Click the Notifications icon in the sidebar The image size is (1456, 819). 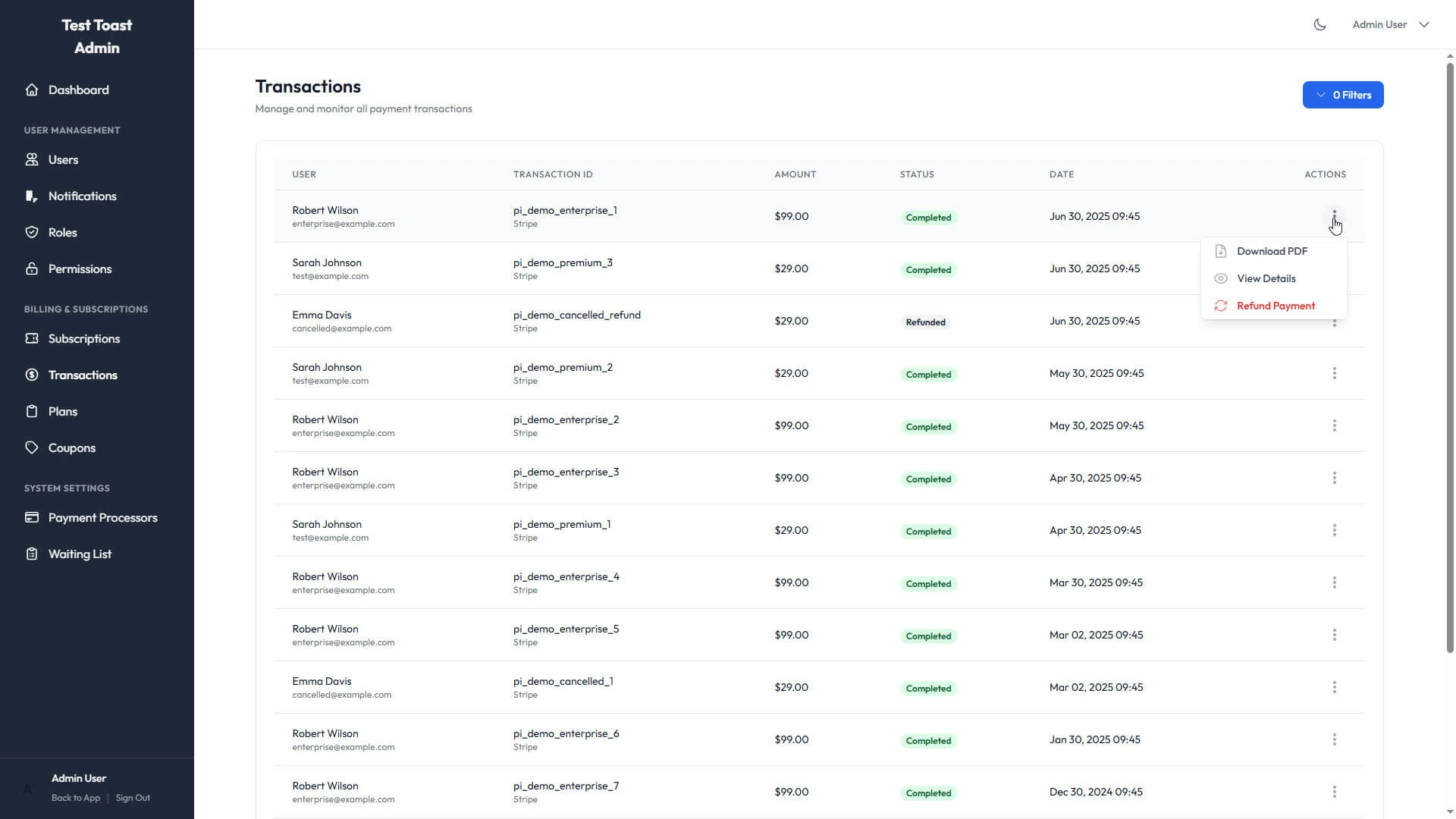coord(32,196)
